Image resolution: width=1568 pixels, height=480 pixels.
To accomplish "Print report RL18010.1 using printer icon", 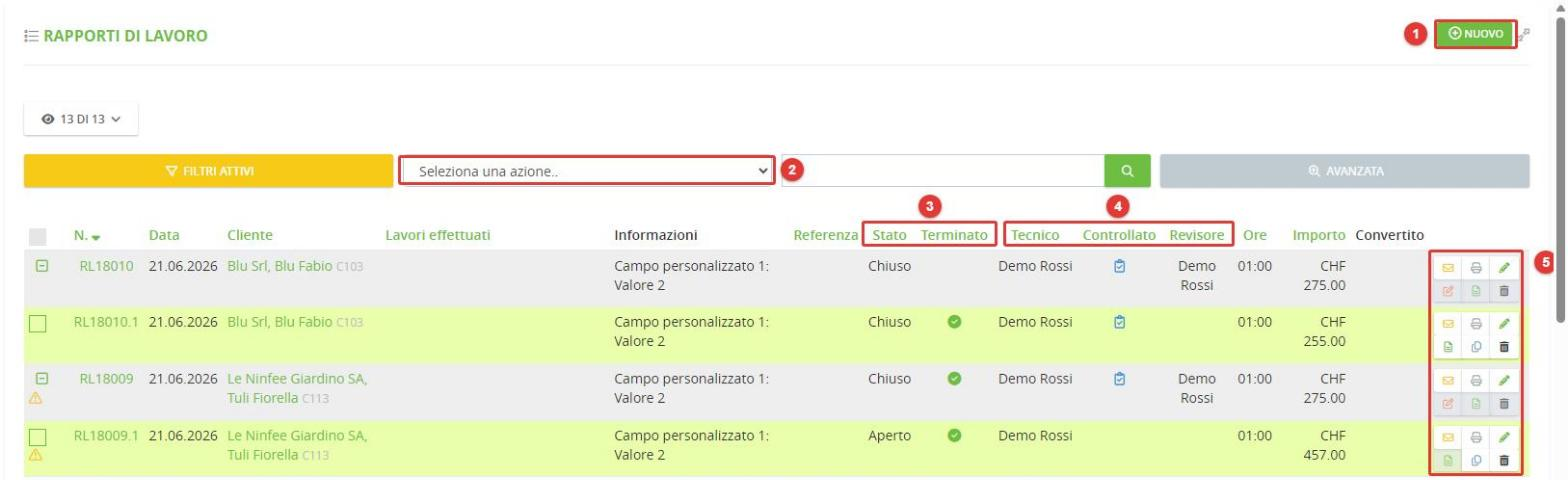I will click(1475, 324).
